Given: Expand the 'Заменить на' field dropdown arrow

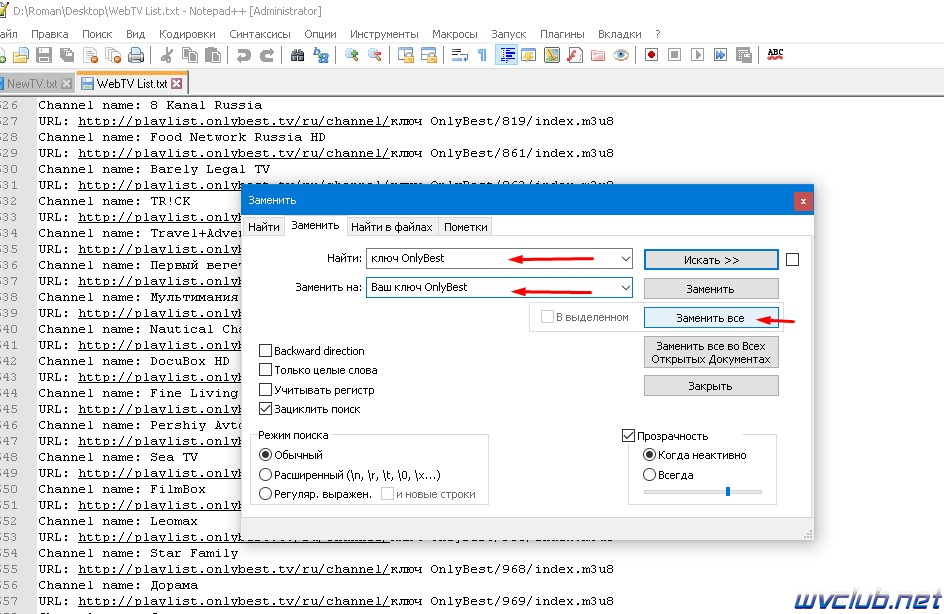Looking at the screenshot, I should point(626,288).
